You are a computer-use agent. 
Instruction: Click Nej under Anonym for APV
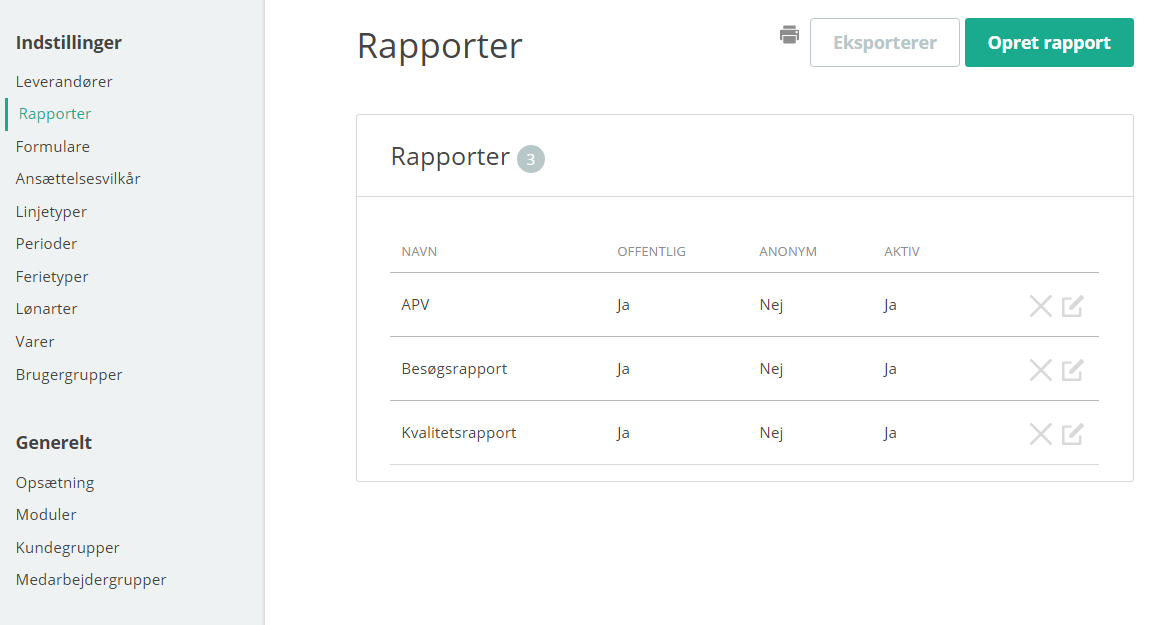point(771,305)
